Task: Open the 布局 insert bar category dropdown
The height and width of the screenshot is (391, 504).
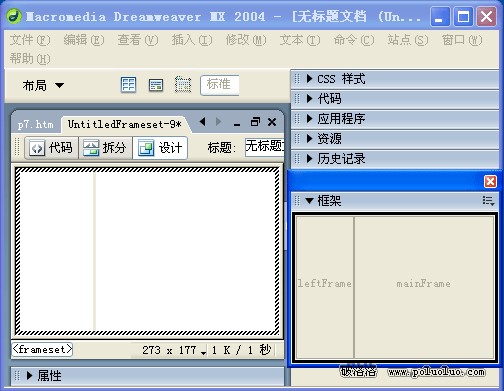Action: [x=43, y=85]
